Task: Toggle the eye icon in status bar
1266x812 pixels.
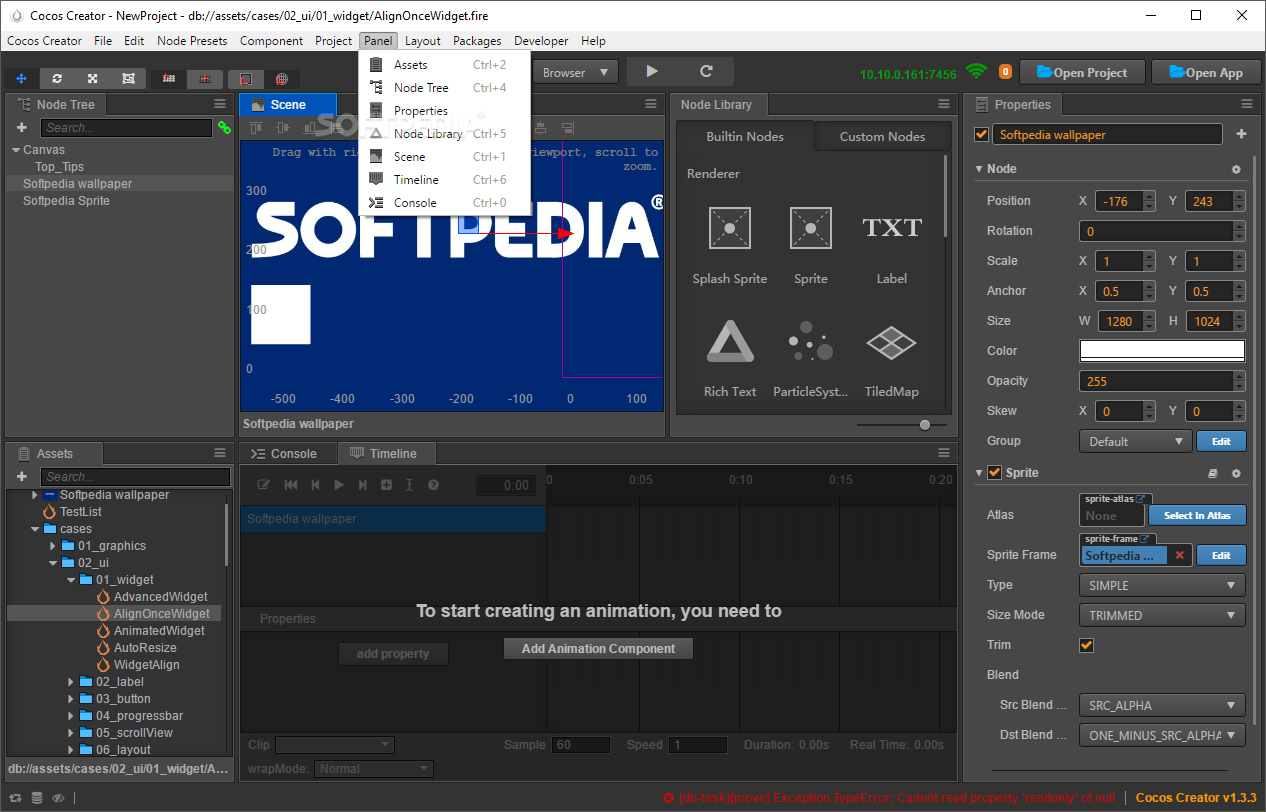Action: tap(59, 798)
